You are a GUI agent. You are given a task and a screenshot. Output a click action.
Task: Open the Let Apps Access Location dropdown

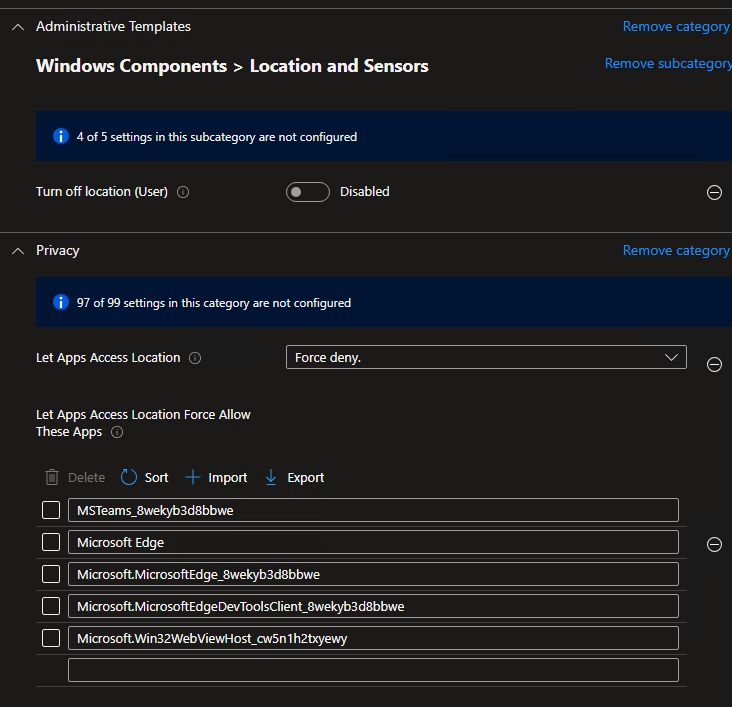486,357
